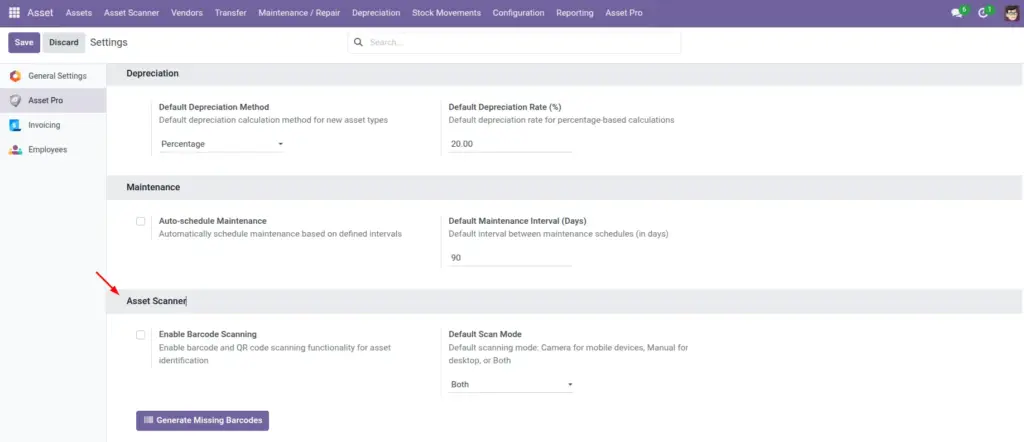
Task: Click the Asset Pro shield icon
Action: click(x=15, y=101)
